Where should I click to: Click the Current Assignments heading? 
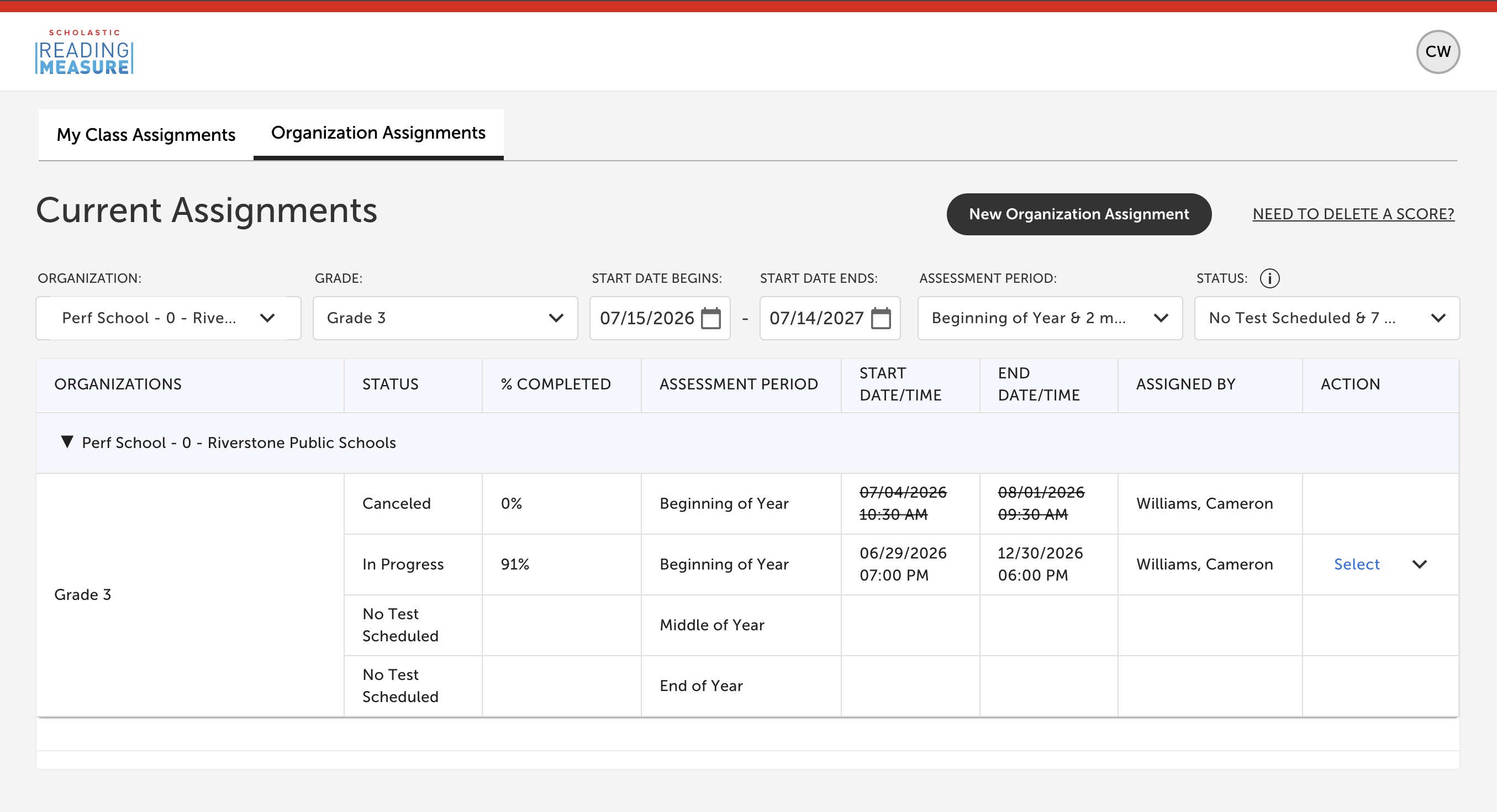click(206, 210)
